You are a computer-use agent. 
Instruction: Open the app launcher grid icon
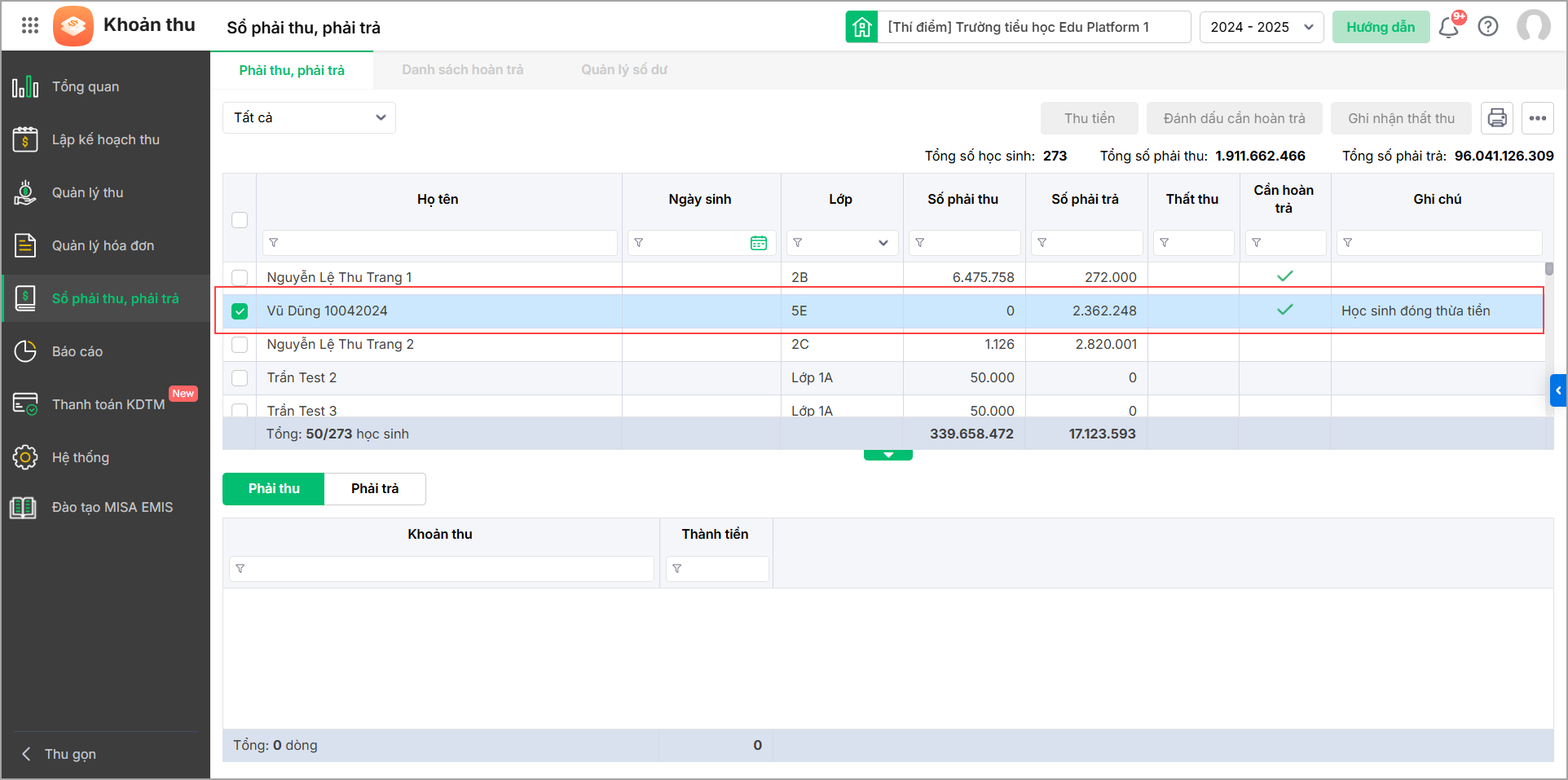pos(30,25)
